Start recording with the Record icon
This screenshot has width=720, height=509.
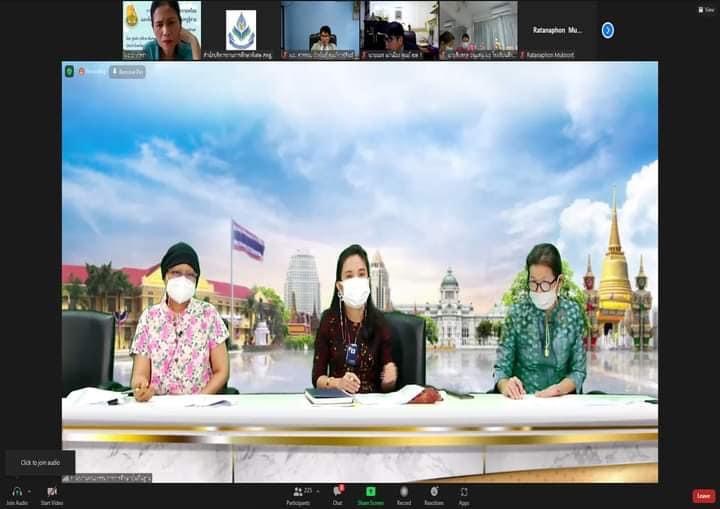404,491
